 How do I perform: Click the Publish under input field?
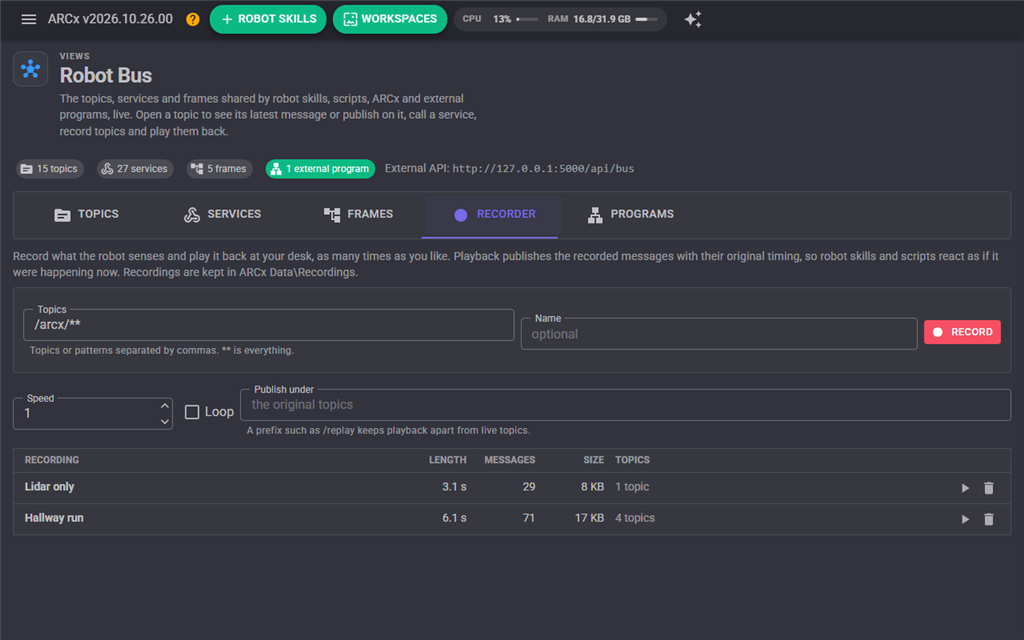(626, 405)
